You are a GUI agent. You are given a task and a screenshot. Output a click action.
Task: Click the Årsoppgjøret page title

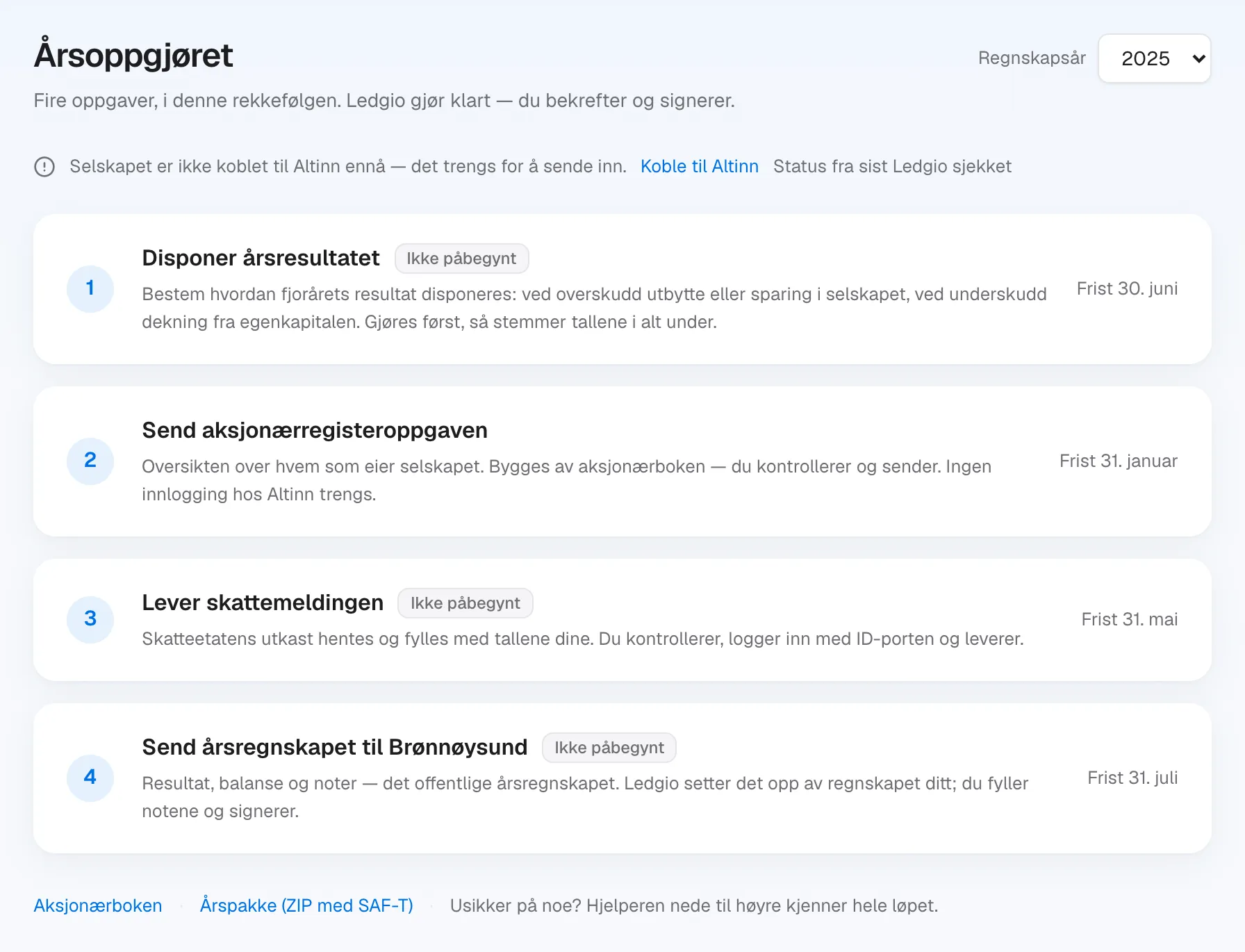133,56
